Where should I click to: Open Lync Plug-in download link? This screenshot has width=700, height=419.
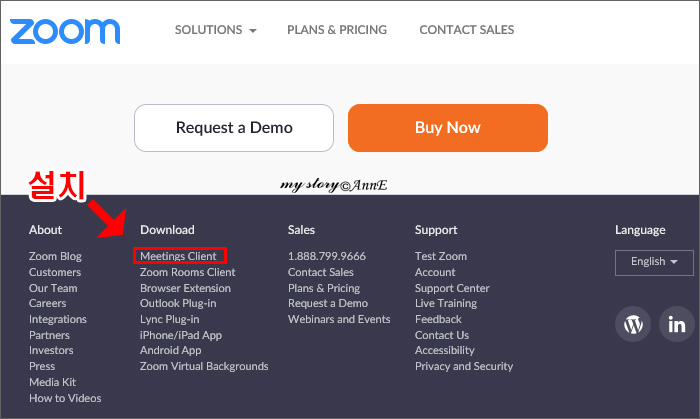[170, 319]
